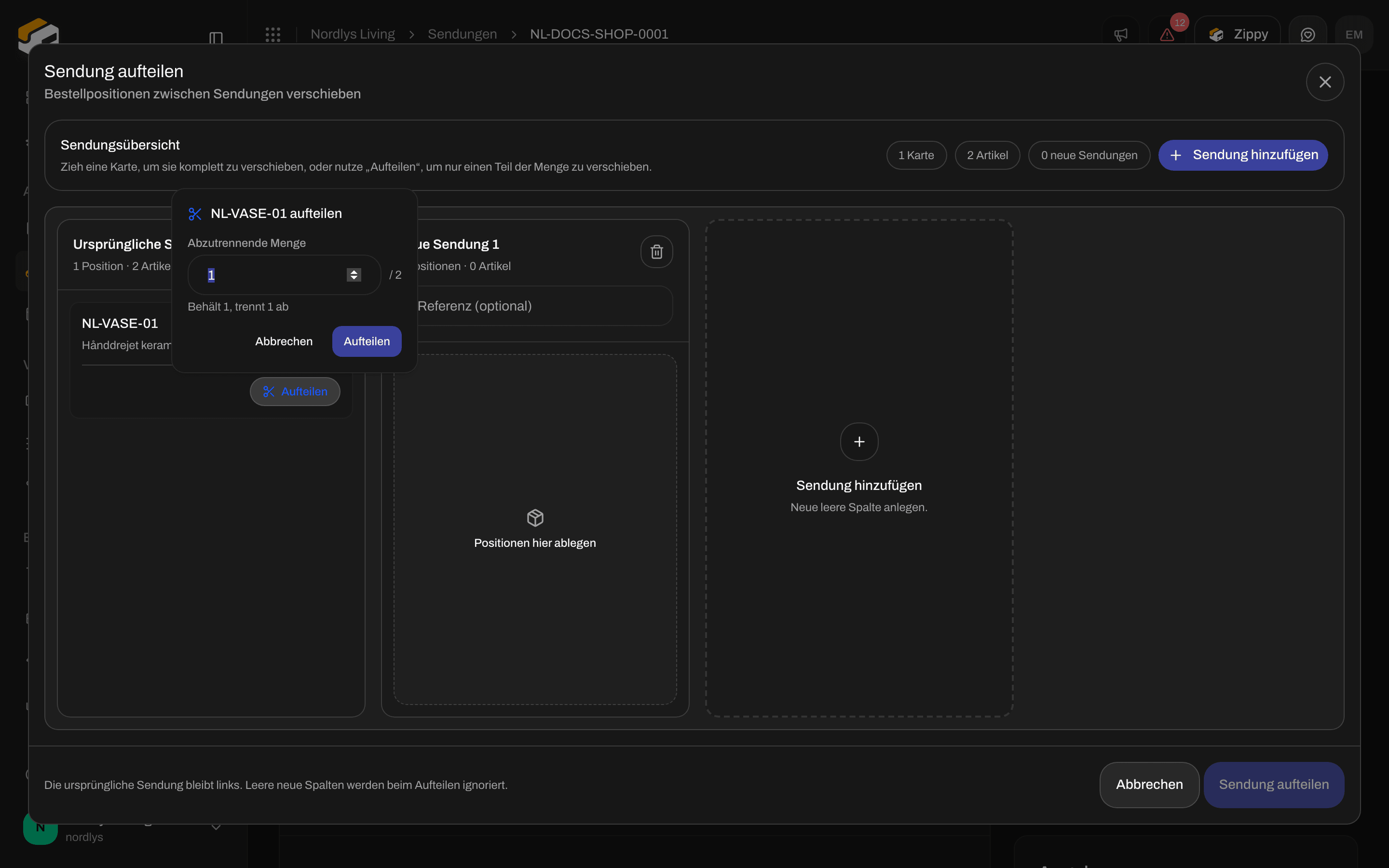Close the Sendung aufteilen dialog

point(1325,82)
